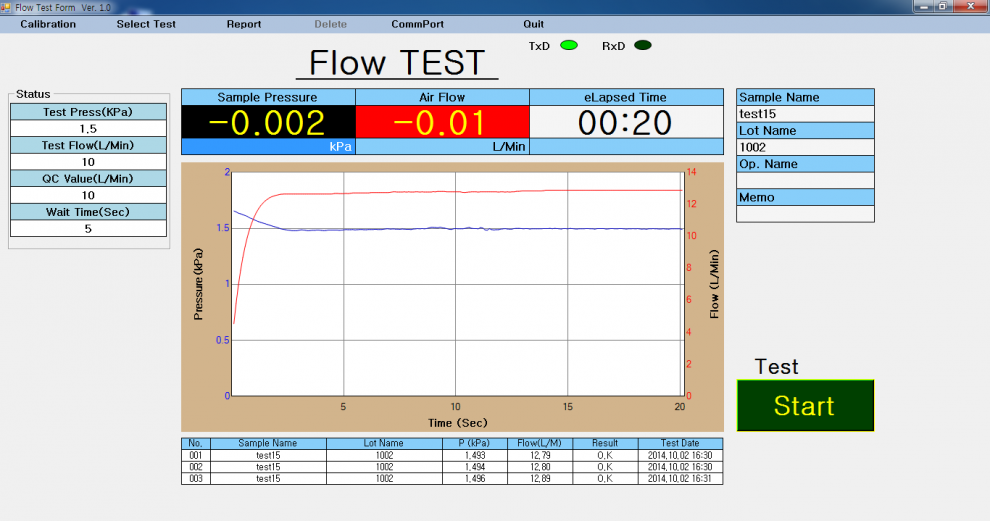Click the Sample Pressure reading -0.002
This screenshot has height=521, width=990.
268,122
